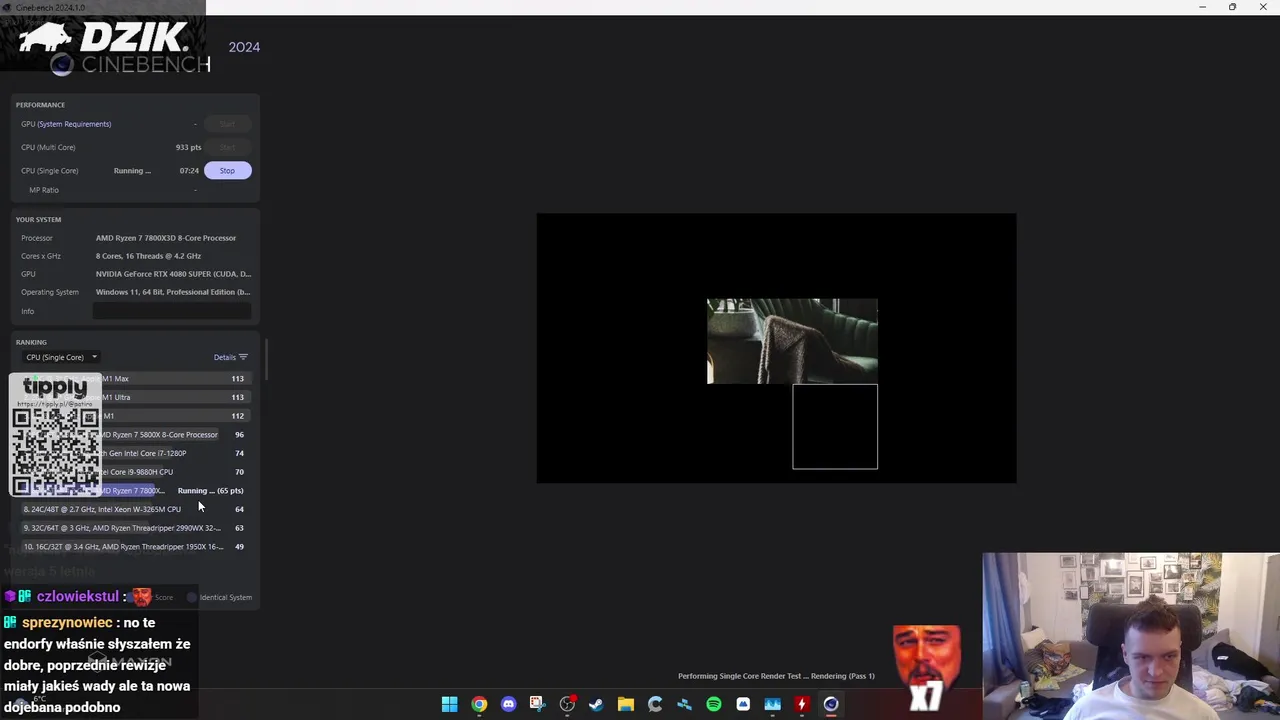Select the Apple M1 Max ranking row
Screen dimensions: 1280x720
coord(134,379)
